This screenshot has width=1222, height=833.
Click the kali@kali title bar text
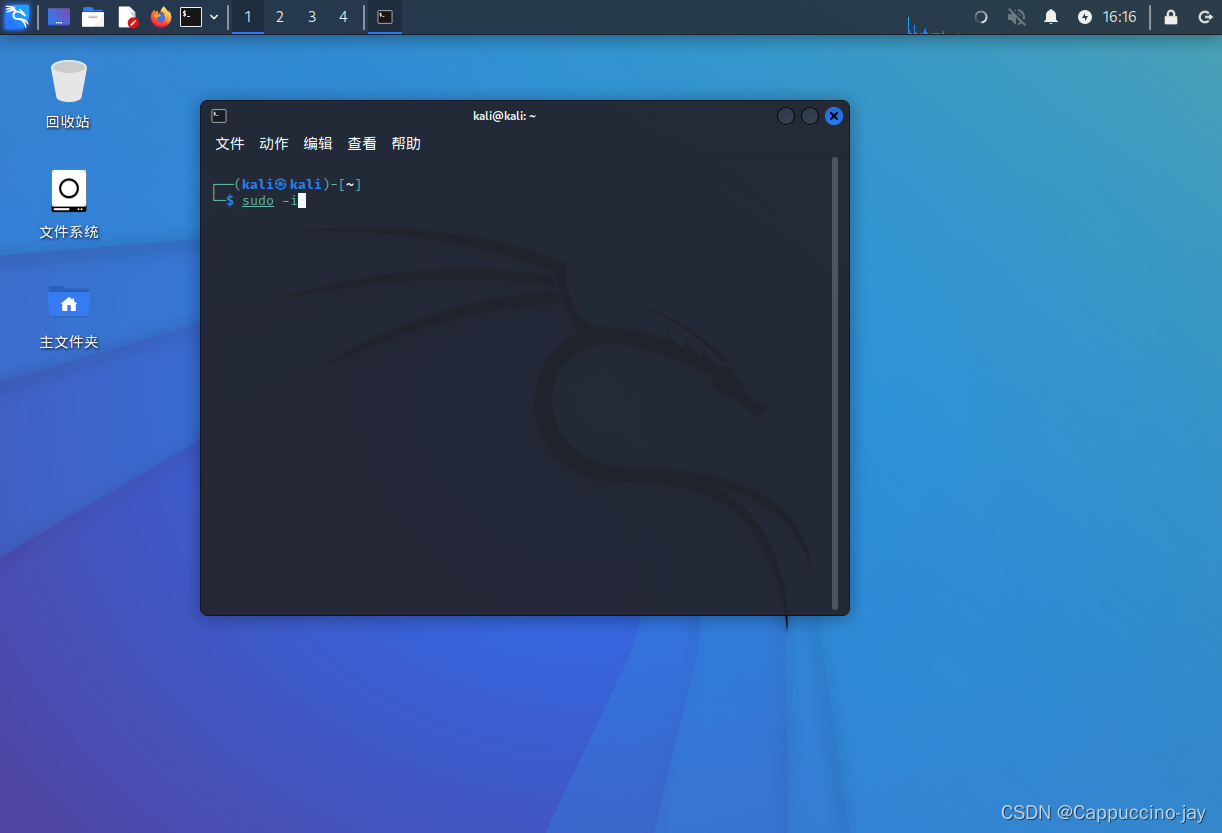point(505,116)
